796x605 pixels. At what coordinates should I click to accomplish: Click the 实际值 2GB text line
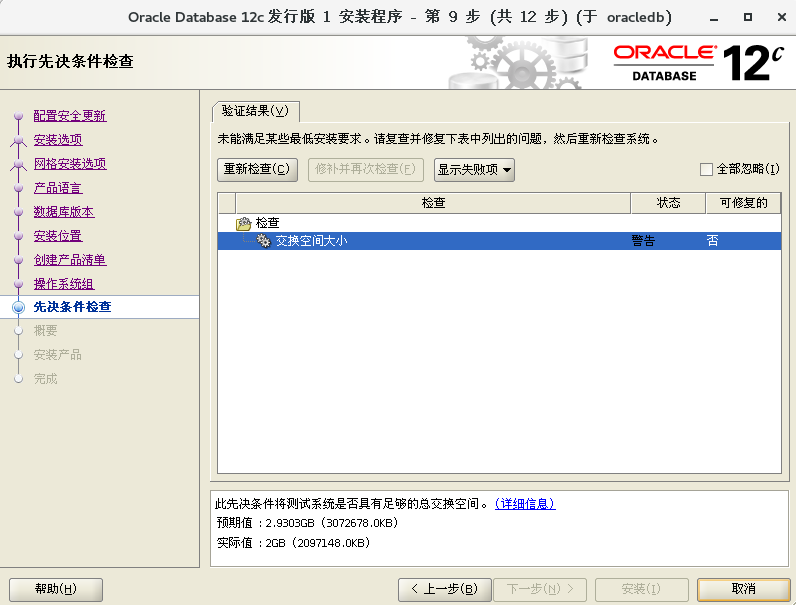[x=293, y=543]
